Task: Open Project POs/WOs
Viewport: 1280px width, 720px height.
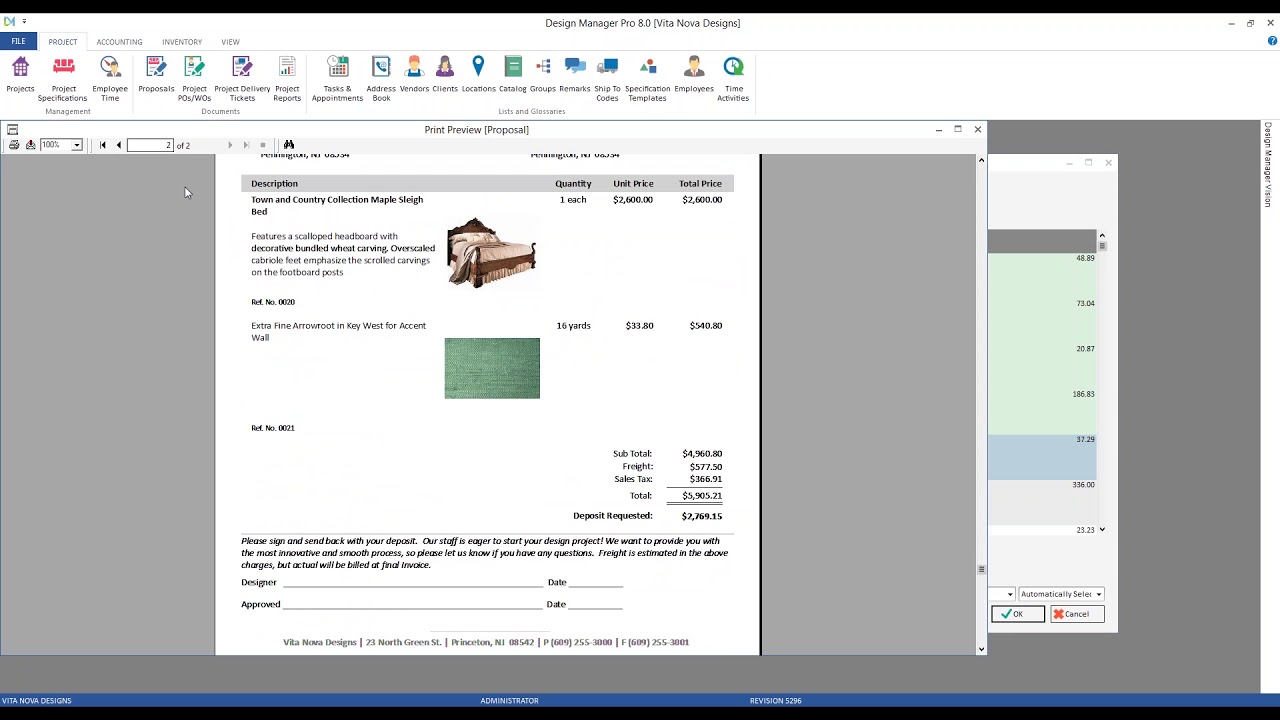Action: [x=194, y=79]
